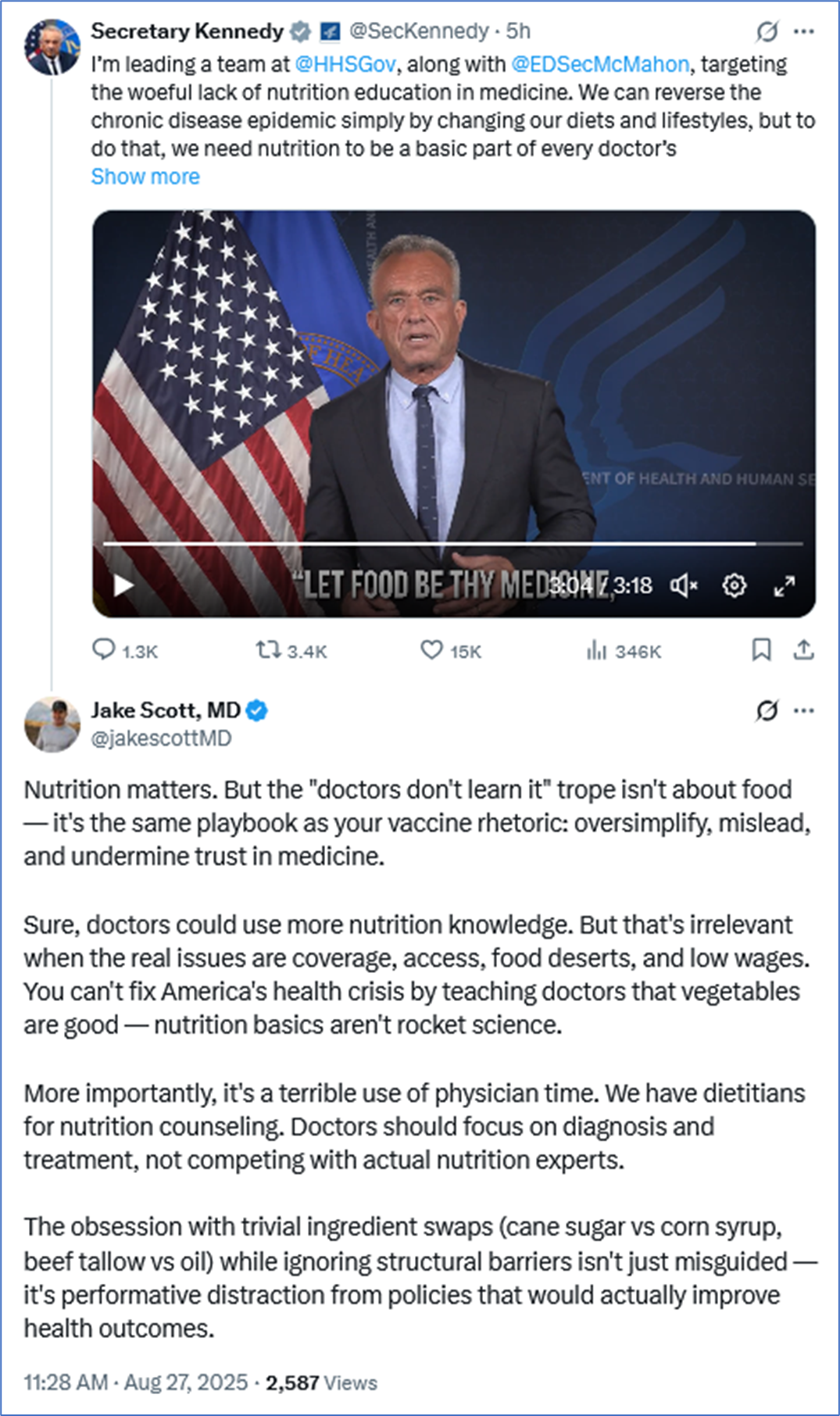Viewport: 840px width, 1416px height.
Task: Open Grok icon on Jake Scott's reply
Action: (767, 710)
